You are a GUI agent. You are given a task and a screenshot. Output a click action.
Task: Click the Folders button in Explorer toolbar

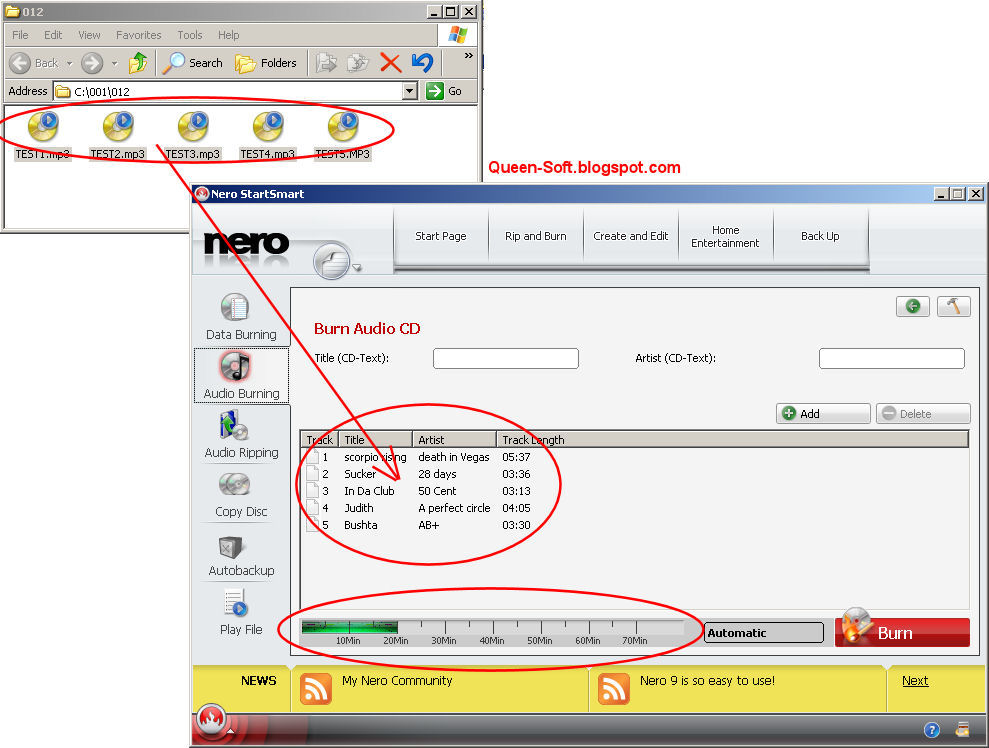click(x=266, y=63)
